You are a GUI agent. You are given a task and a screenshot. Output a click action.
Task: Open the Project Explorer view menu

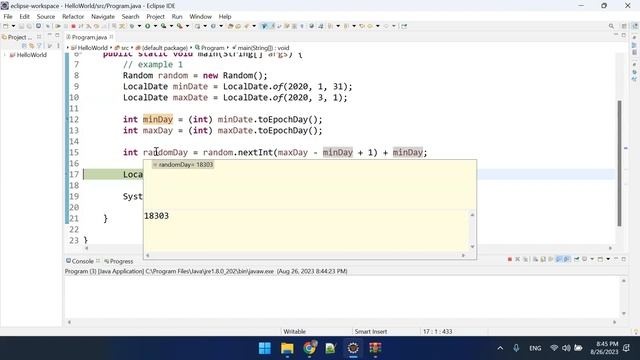[58, 46]
